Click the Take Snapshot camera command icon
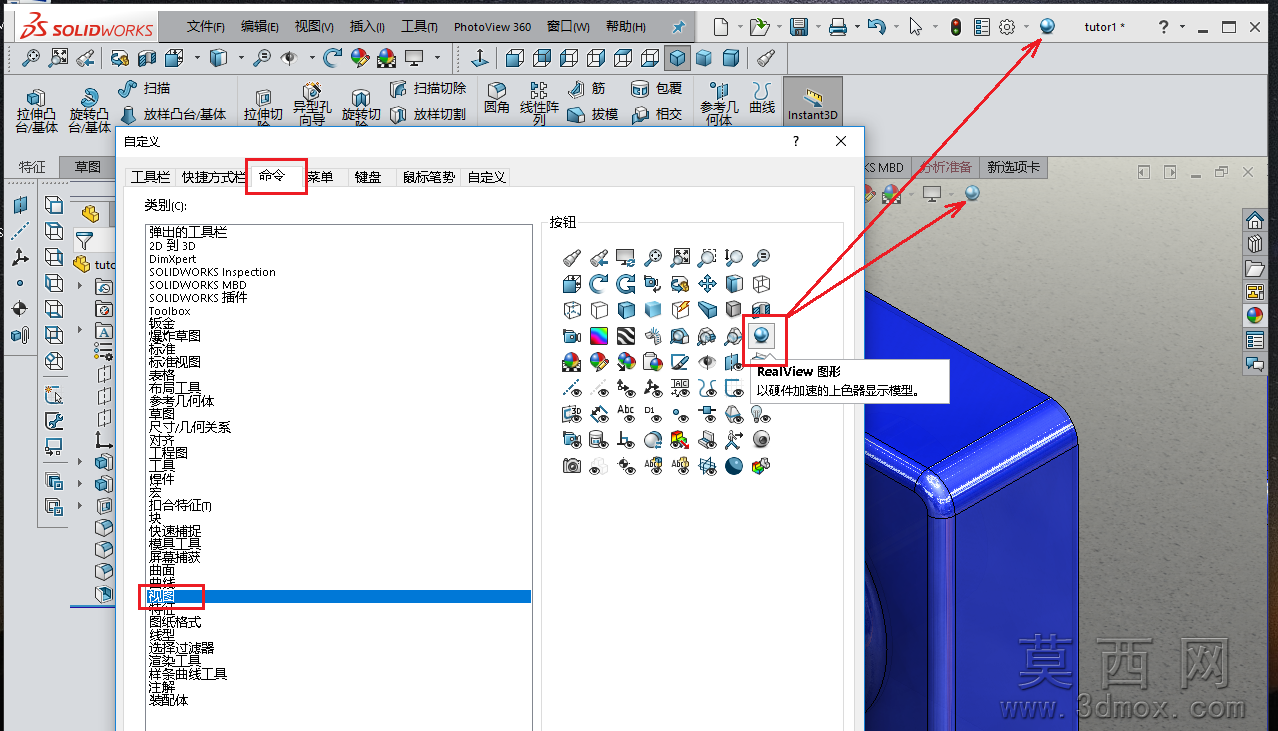 pos(572,466)
